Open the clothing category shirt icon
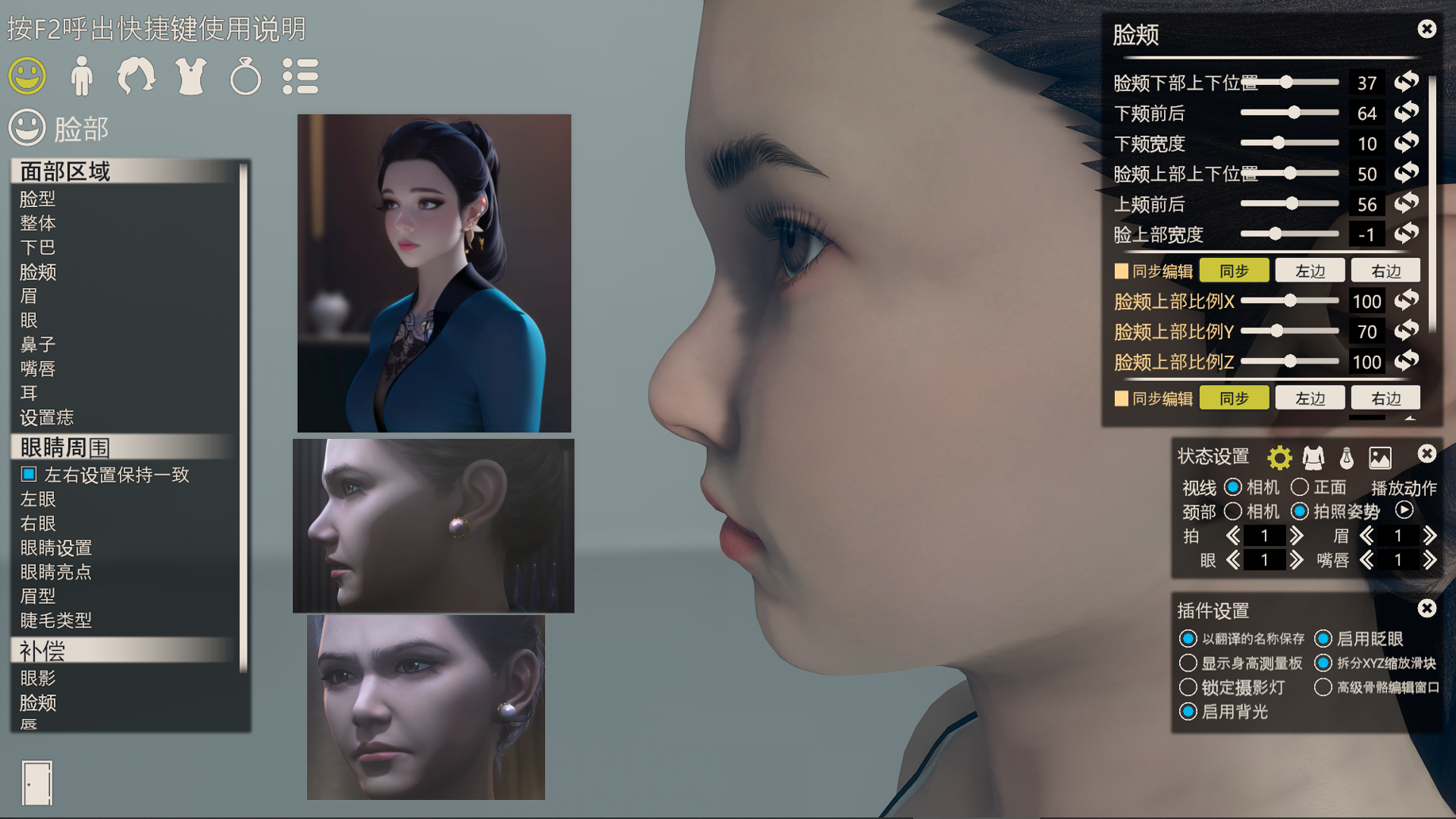Viewport: 1456px width, 819px height. coord(191,76)
